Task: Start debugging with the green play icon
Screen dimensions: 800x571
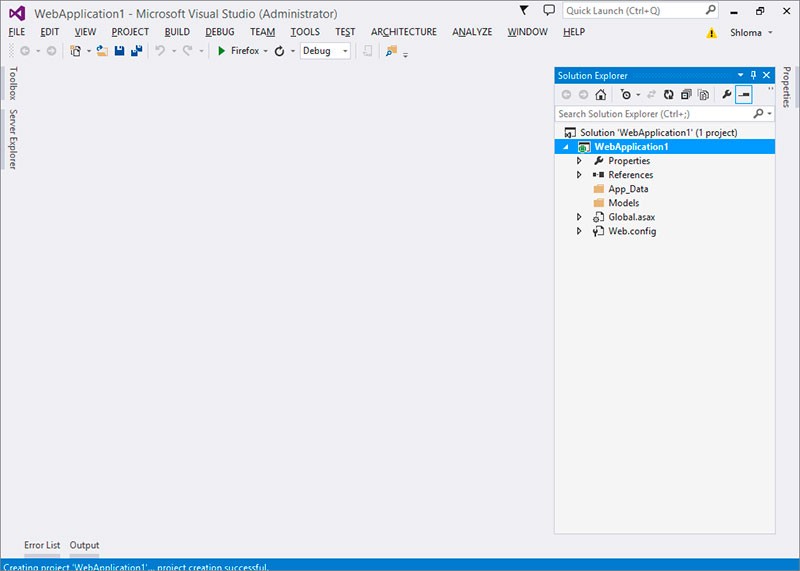Action: [221, 51]
